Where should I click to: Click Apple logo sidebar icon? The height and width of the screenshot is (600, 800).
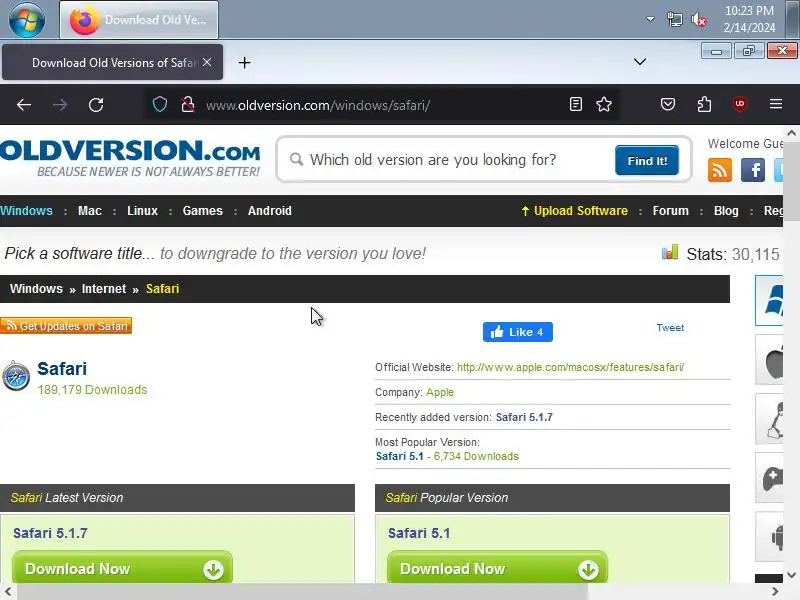pyautogui.click(x=769, y=360)
